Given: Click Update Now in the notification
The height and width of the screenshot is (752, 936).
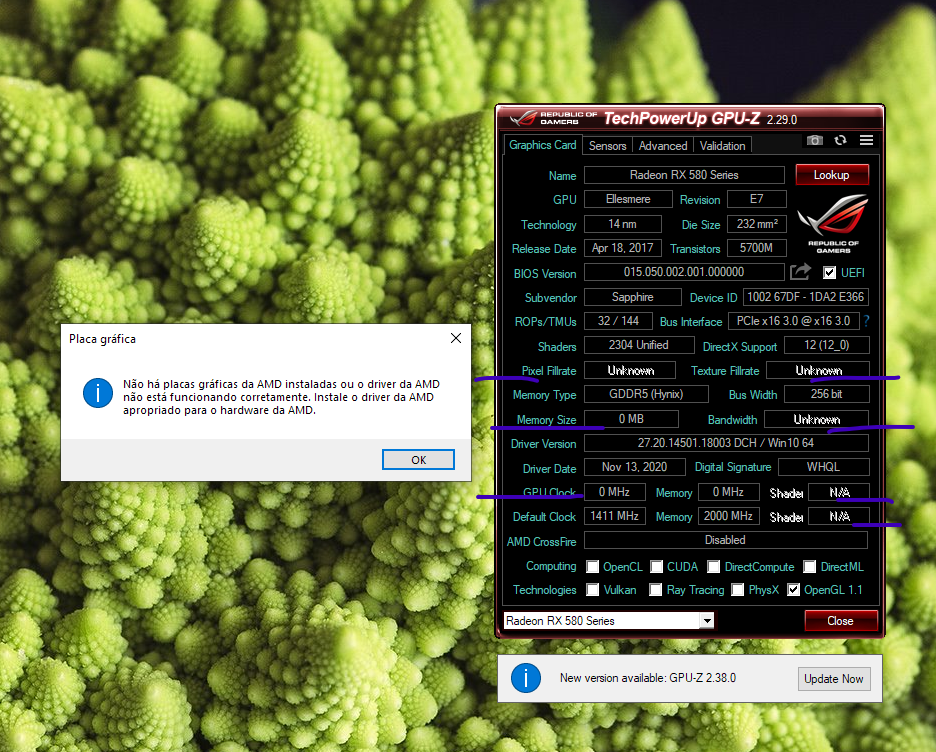Looking at the screenshot, I should (x=834, y=679).
